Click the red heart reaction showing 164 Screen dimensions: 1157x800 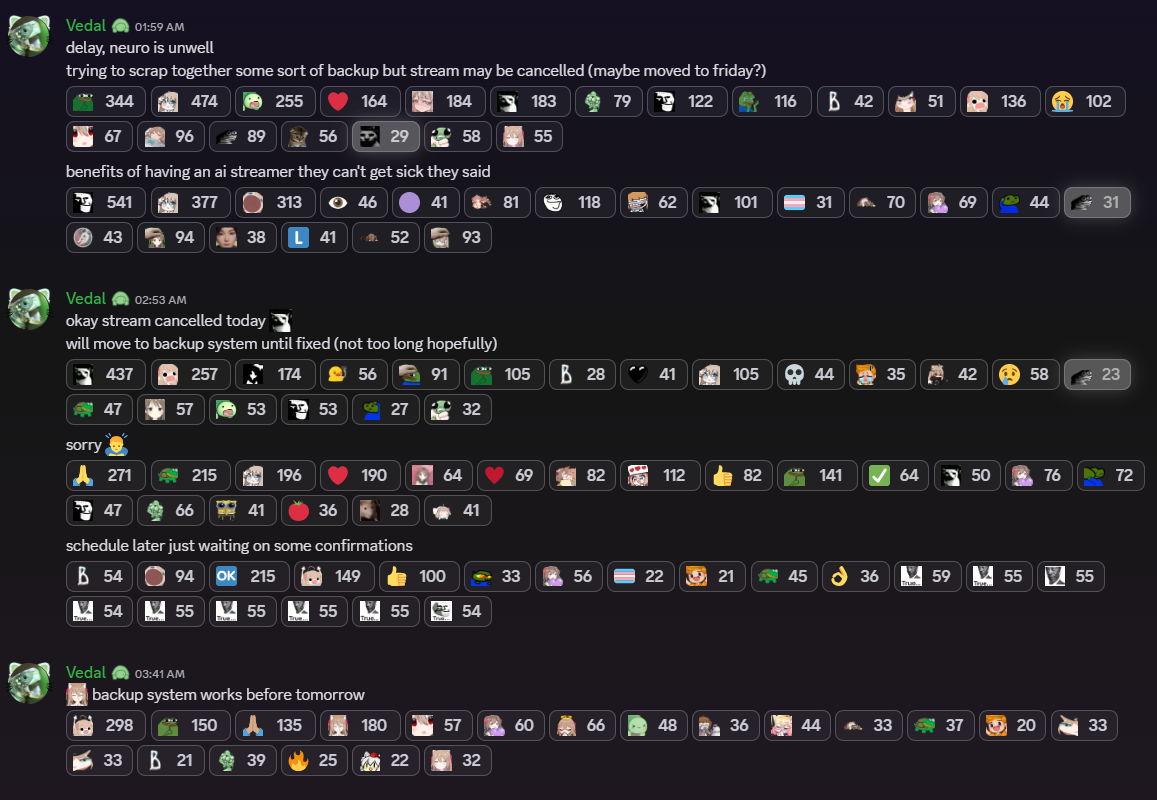click(359, 102)
